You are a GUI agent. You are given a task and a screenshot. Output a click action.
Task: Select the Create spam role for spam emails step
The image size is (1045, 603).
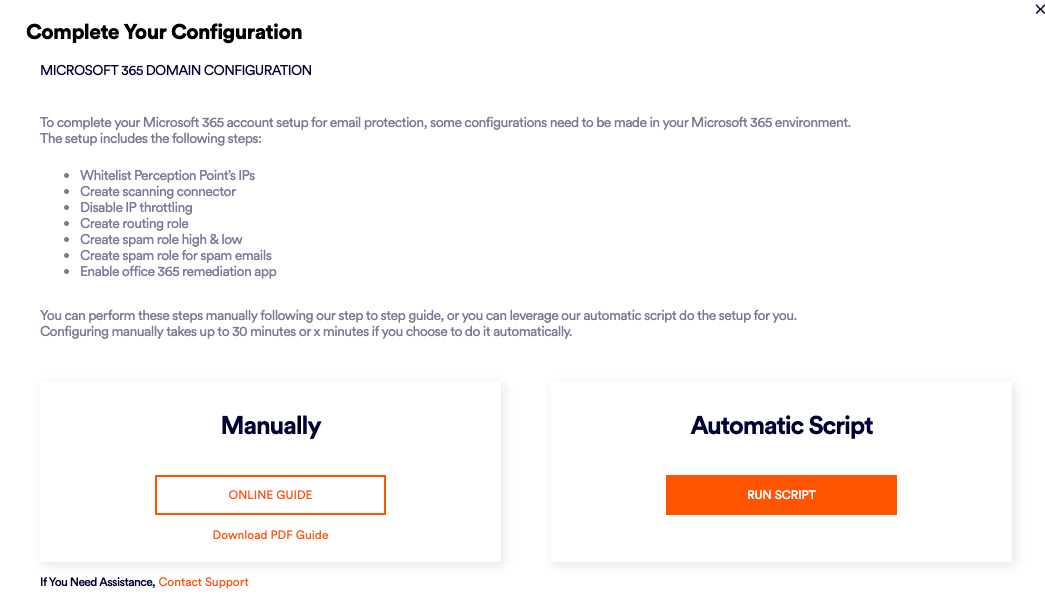coord(176,255)
